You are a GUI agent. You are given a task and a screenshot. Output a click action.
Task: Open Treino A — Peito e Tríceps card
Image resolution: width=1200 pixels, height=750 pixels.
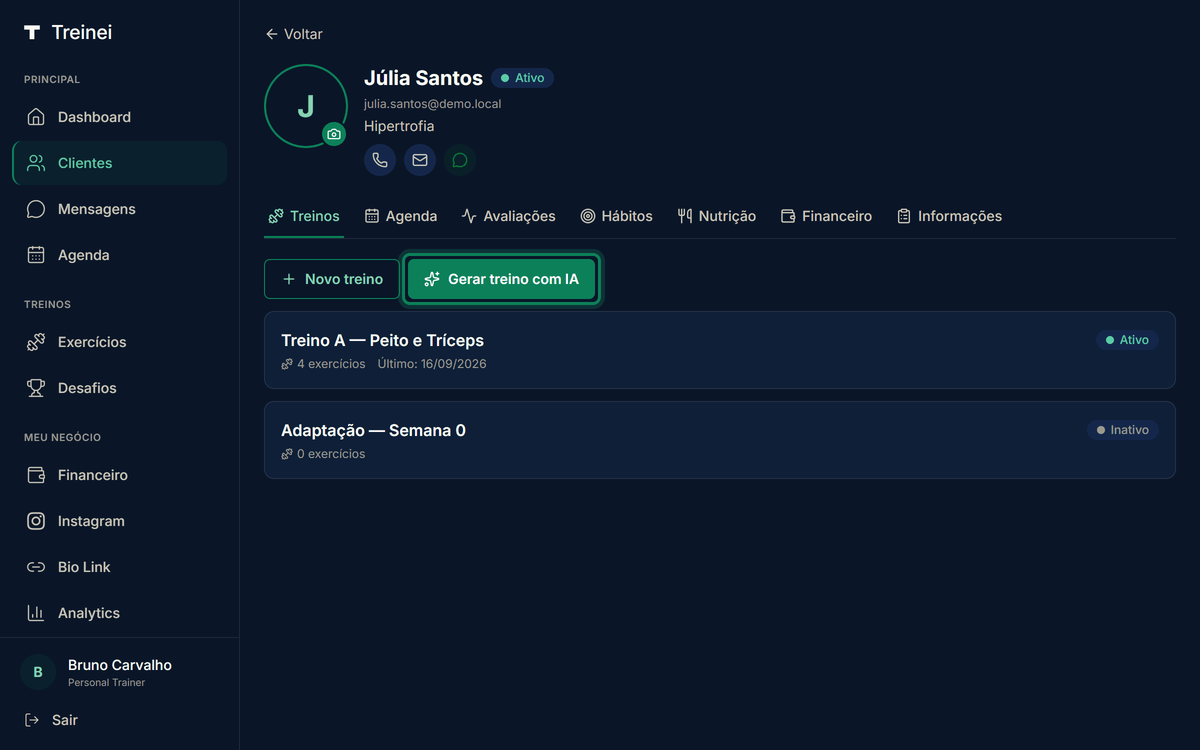pyautogui.click(x=720, y=350)
